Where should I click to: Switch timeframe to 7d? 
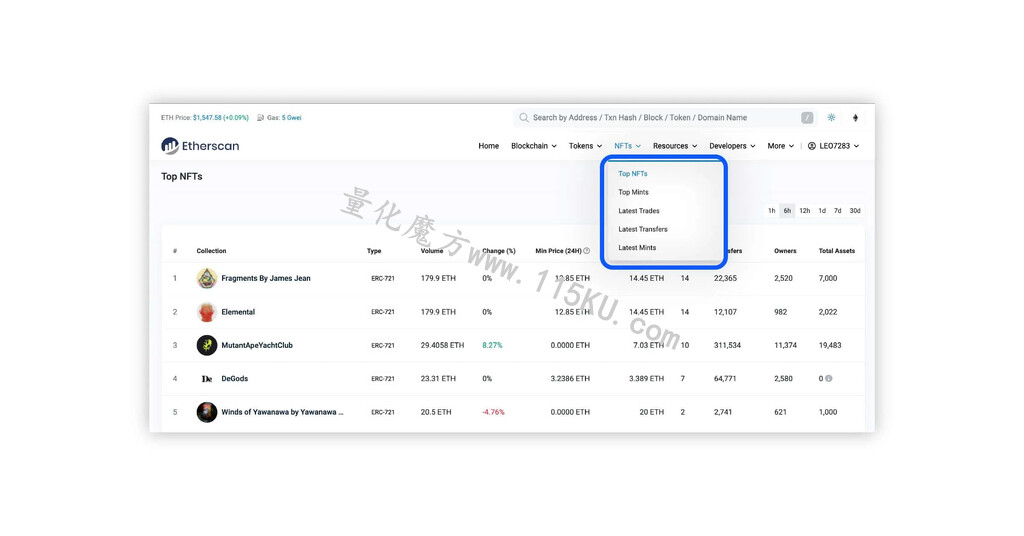click(x=838, y=211)
